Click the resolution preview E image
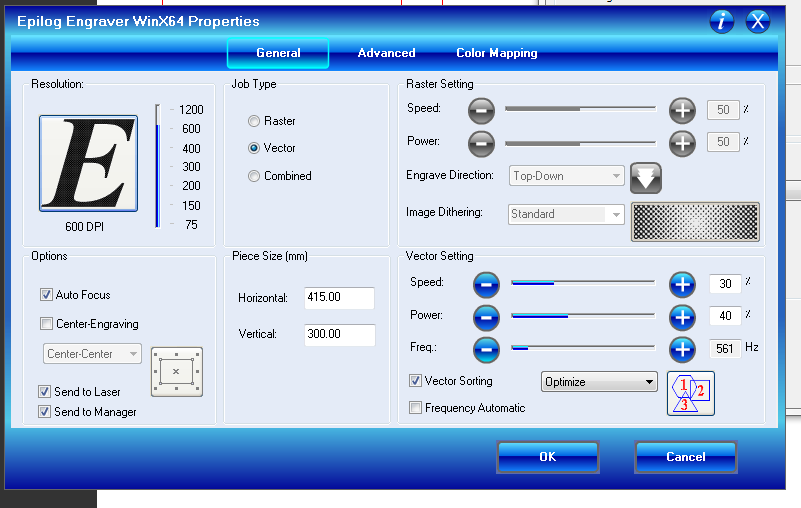The width and height of the screenshot is (801, 508). pos(88,163)
